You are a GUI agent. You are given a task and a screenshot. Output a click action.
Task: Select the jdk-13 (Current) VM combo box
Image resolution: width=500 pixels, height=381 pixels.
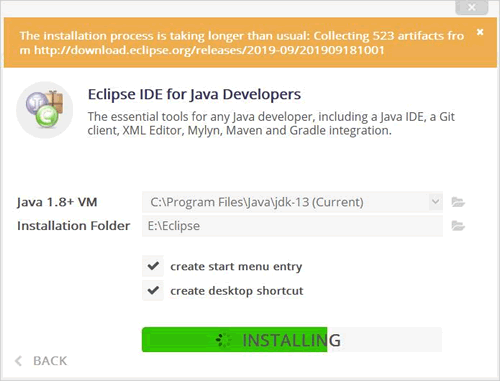pyautogui.click(x=292, y=202)
